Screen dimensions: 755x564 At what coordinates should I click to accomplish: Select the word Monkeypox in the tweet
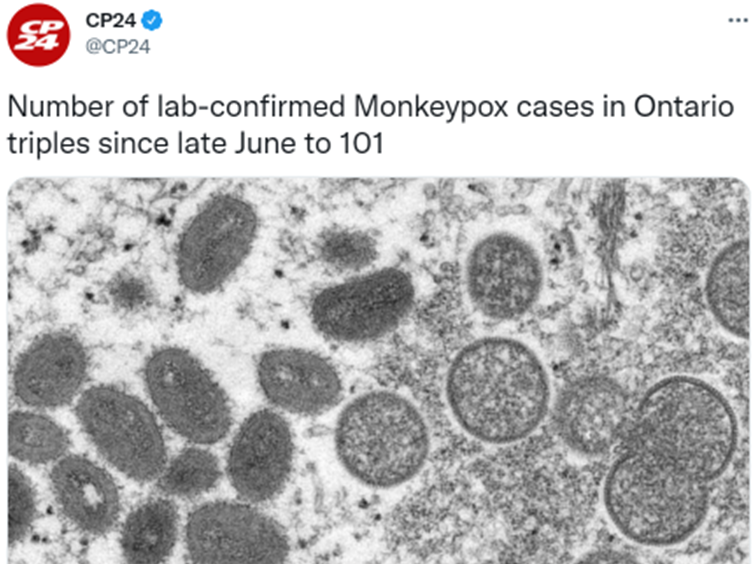click(431, 107)
